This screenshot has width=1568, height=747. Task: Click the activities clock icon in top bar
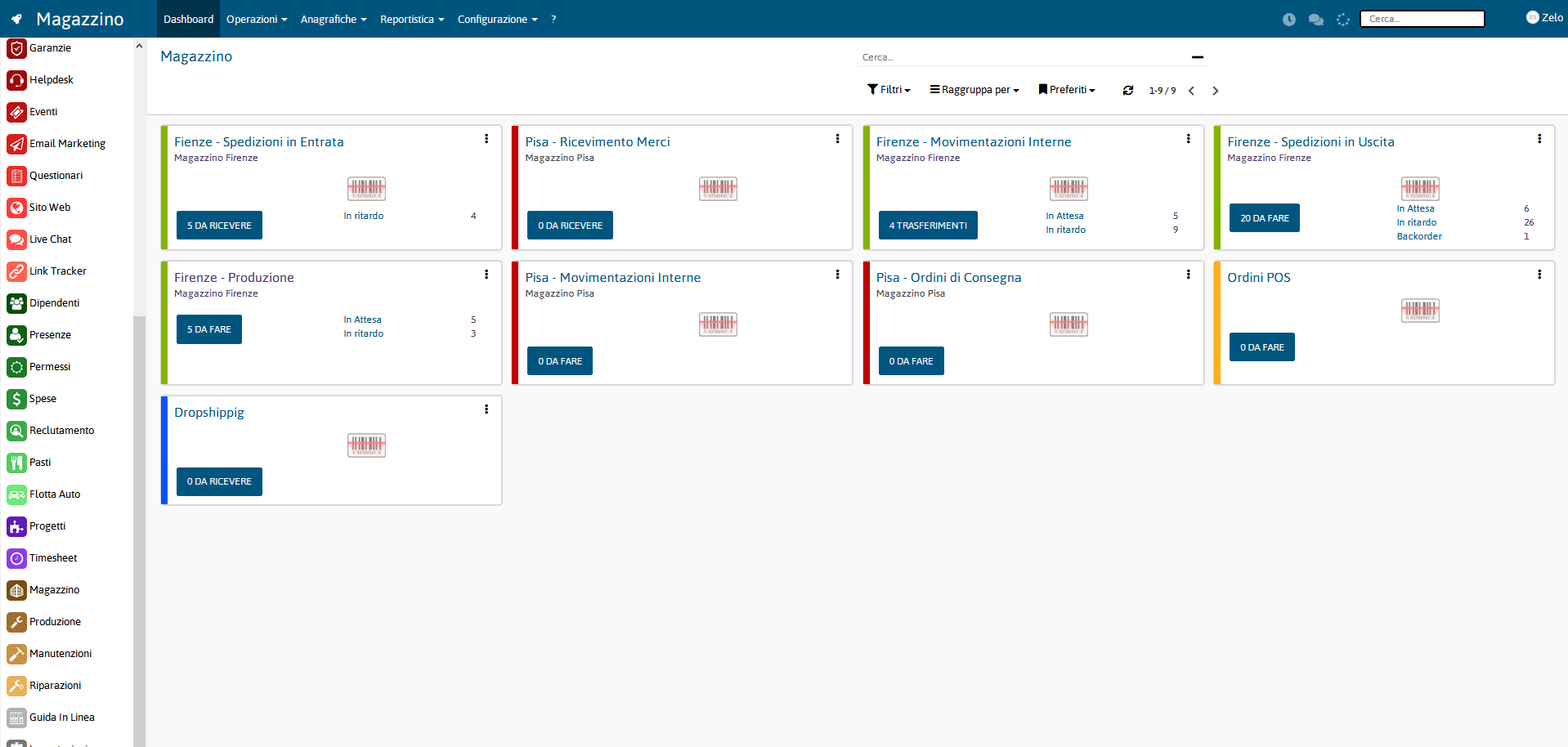[1289, 20]
